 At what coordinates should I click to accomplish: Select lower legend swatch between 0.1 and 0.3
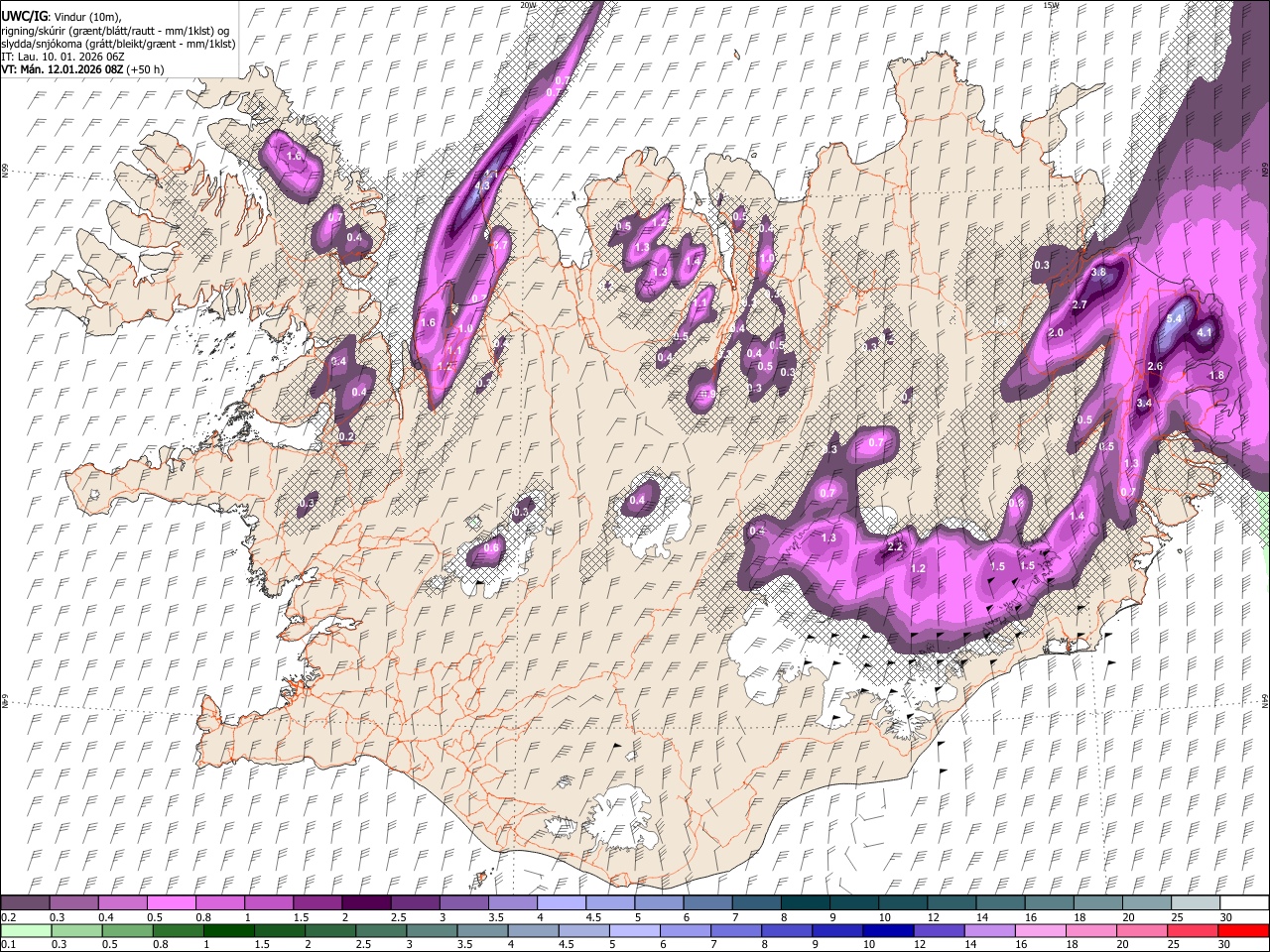25,930
